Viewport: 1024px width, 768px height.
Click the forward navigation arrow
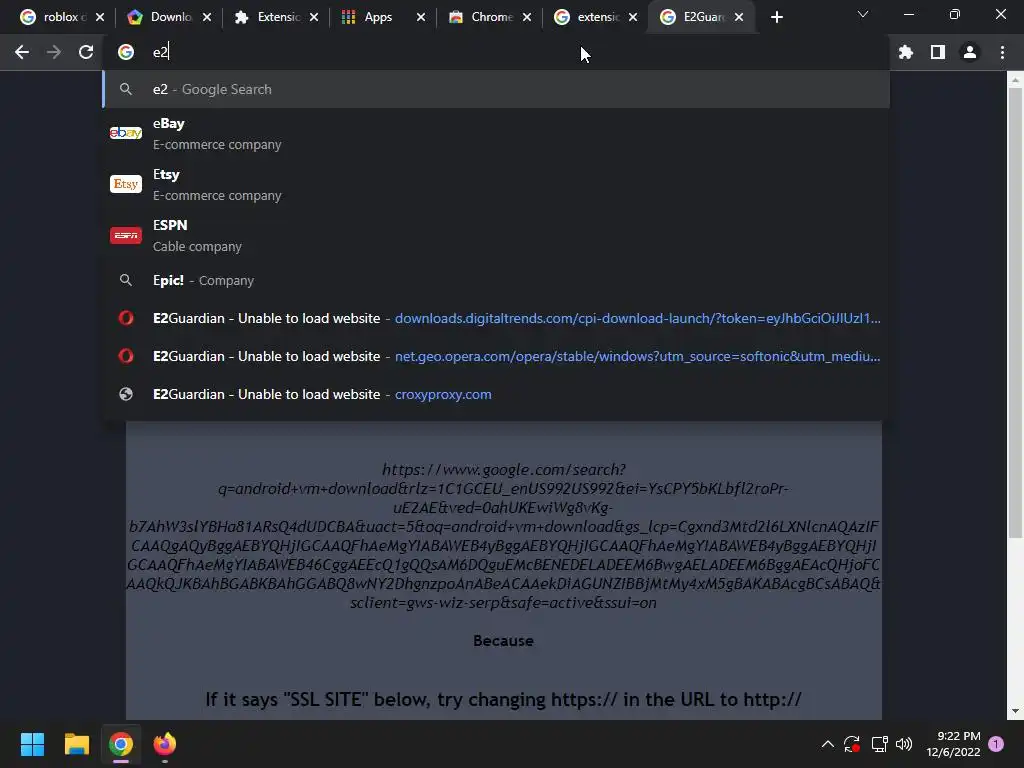tap(54, 52)
